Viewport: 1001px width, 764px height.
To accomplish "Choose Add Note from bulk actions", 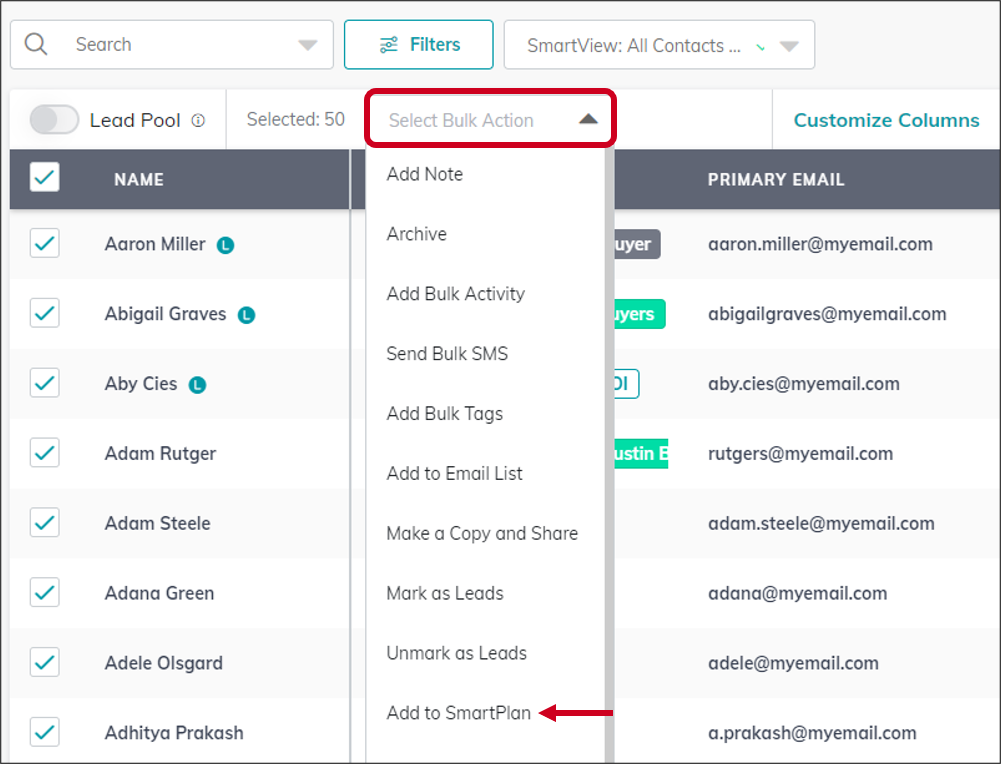I will pos(425,174).
